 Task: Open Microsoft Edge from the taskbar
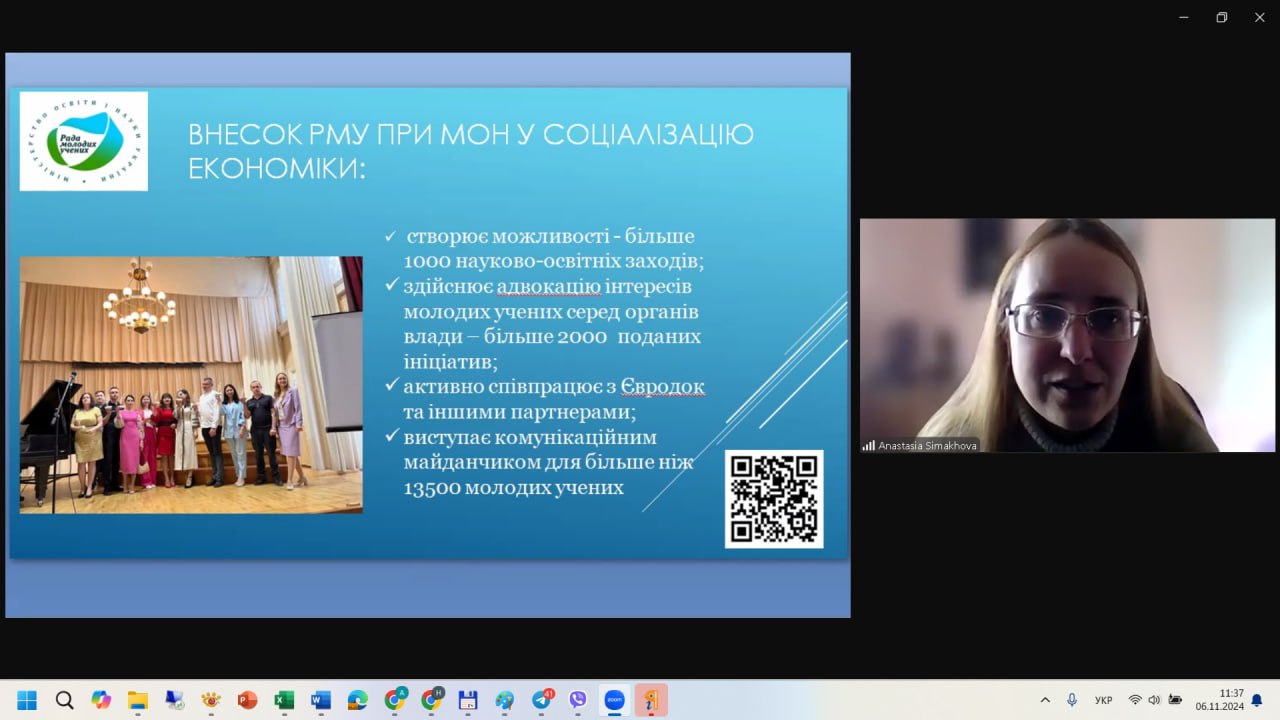point(358,700)
